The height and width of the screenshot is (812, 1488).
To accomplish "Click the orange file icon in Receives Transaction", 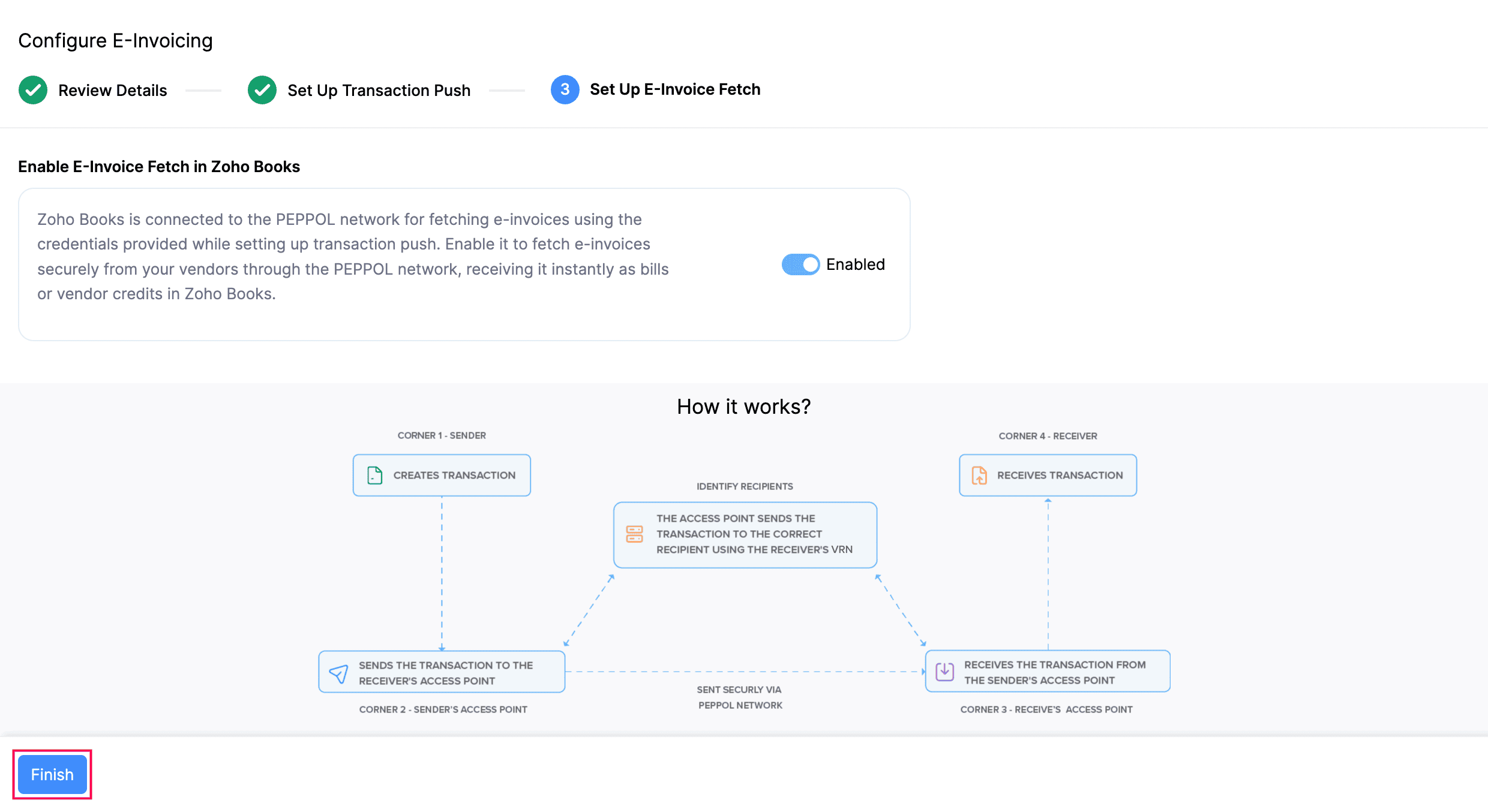I will point(979,475).
